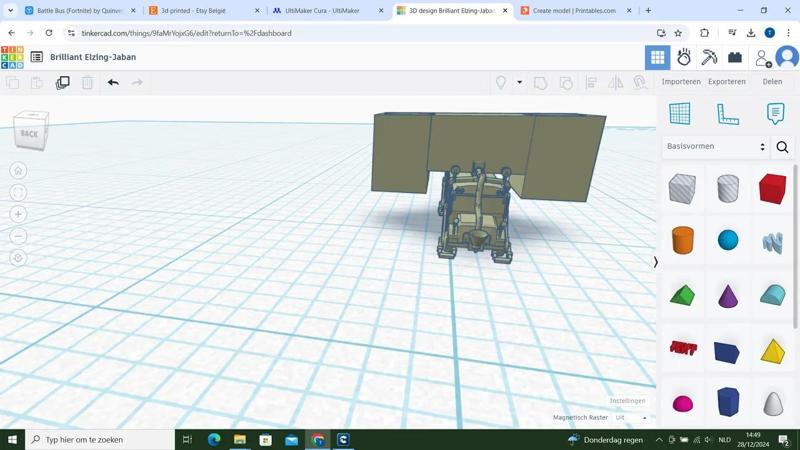Click the Group shapes icon
Viewport: 800px width, 450px height.
(x=540, y=83)
